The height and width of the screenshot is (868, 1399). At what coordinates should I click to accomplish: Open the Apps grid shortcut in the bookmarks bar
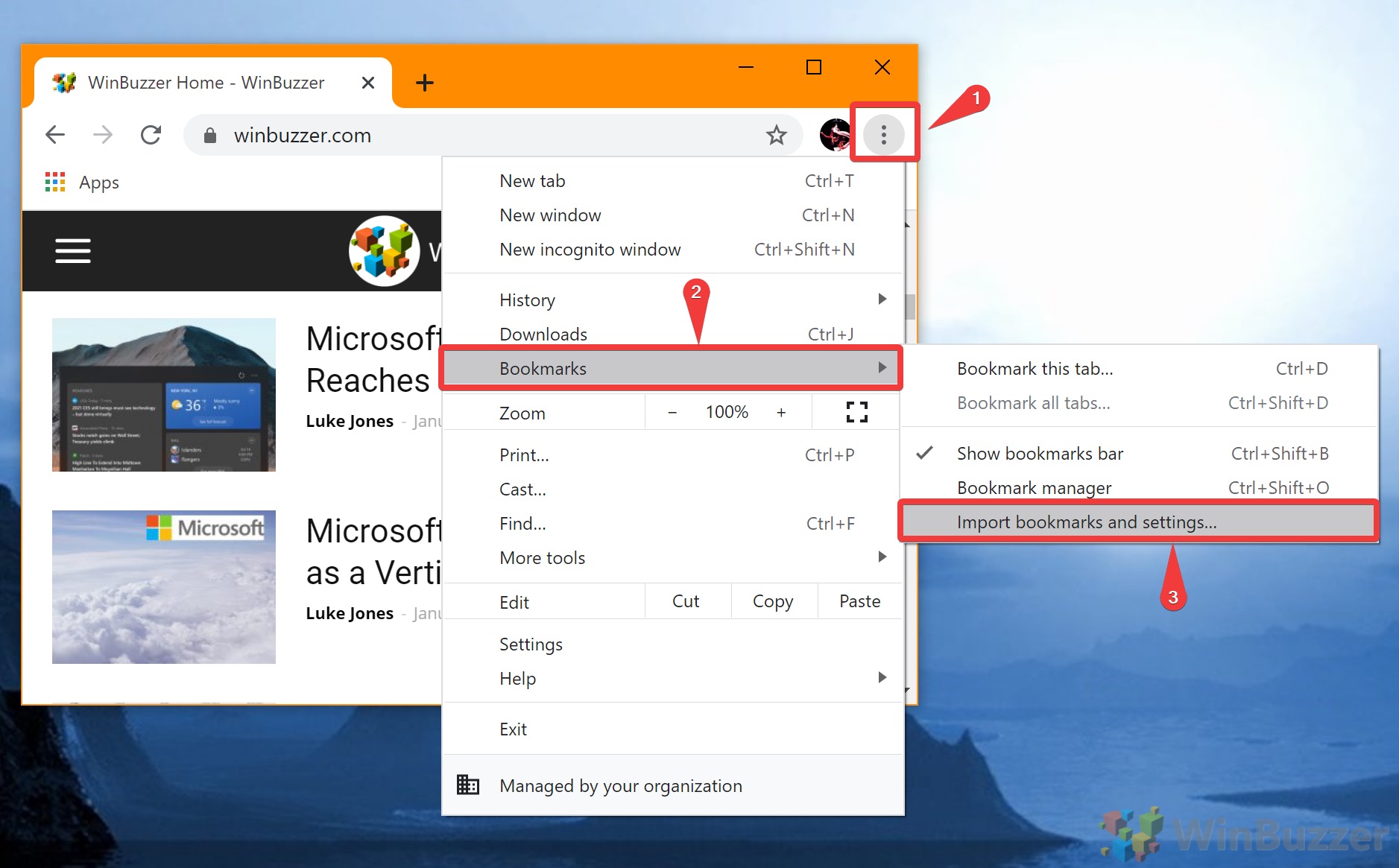(x=82, y=183)
